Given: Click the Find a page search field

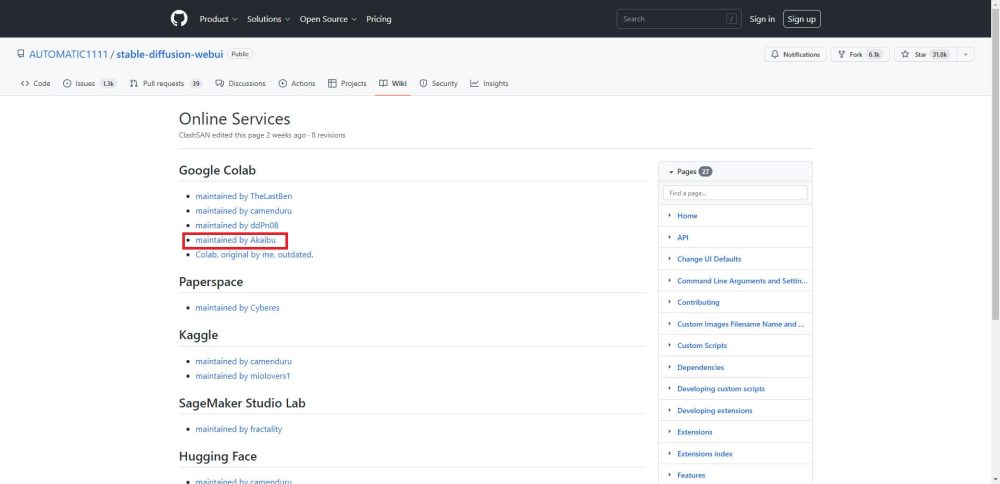Looking at the screenshot, I should pyautogui.click(x=735, y=193).
